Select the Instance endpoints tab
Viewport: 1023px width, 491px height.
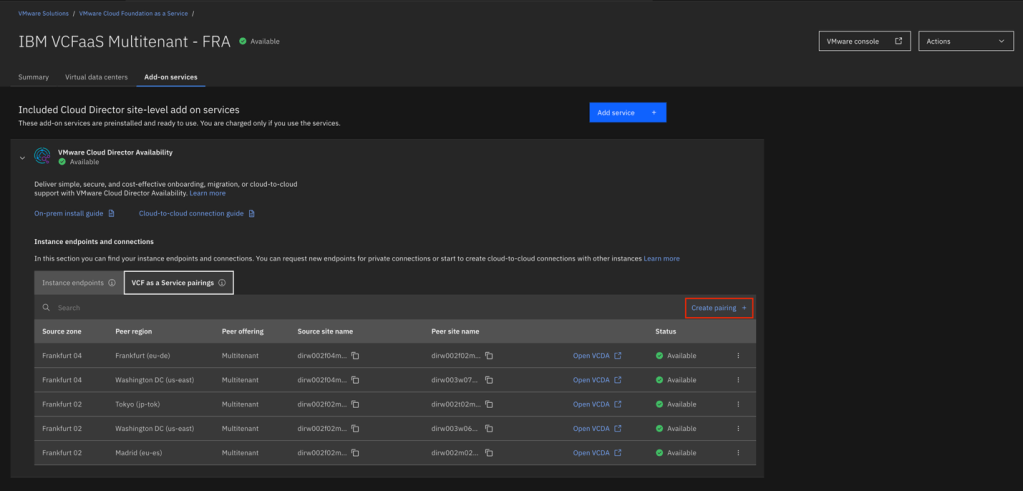[71, 283]
